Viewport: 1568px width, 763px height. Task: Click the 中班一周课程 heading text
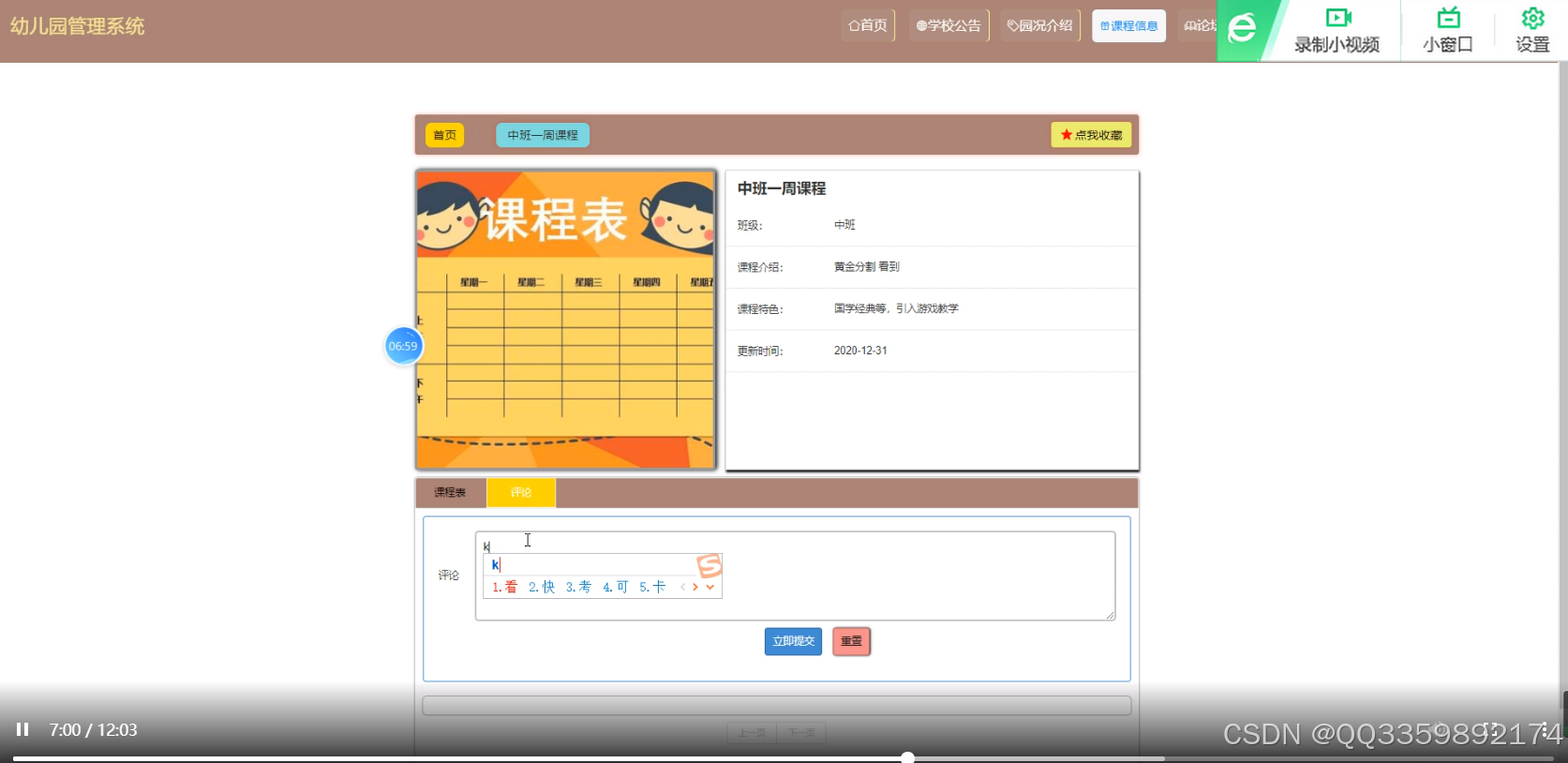[x=782, y=188]
